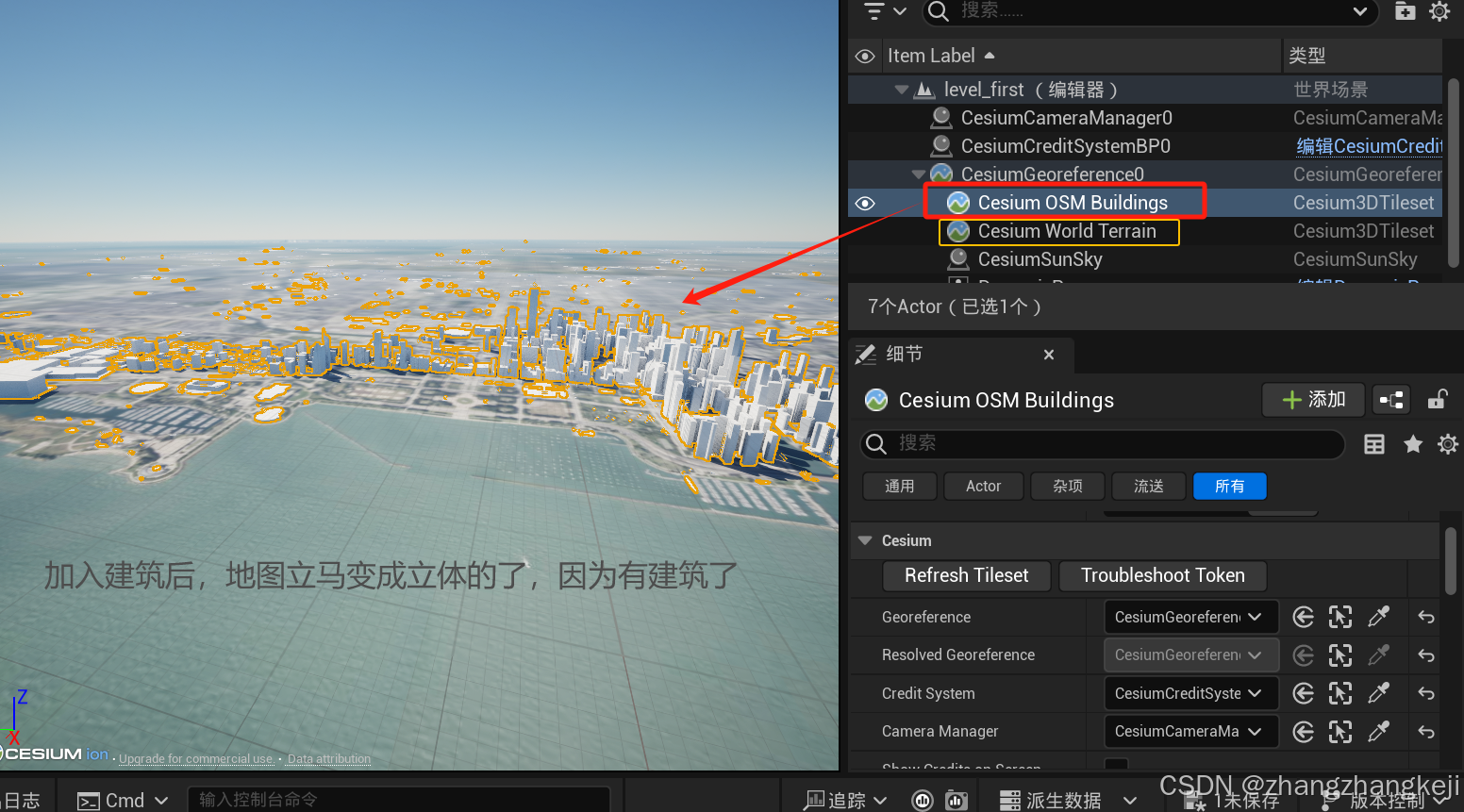Click the Refresh Tileset button
This screenshot has height=812, width=1464.
[967, 575]
